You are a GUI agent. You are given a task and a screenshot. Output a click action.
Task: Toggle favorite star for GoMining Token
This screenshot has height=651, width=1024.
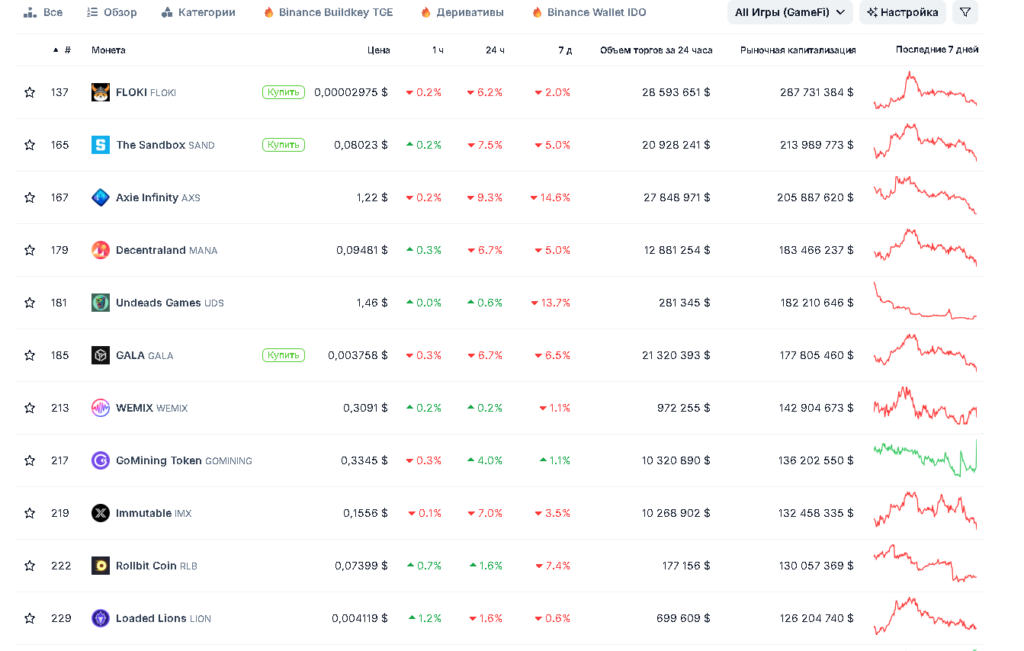coord(30,460)
